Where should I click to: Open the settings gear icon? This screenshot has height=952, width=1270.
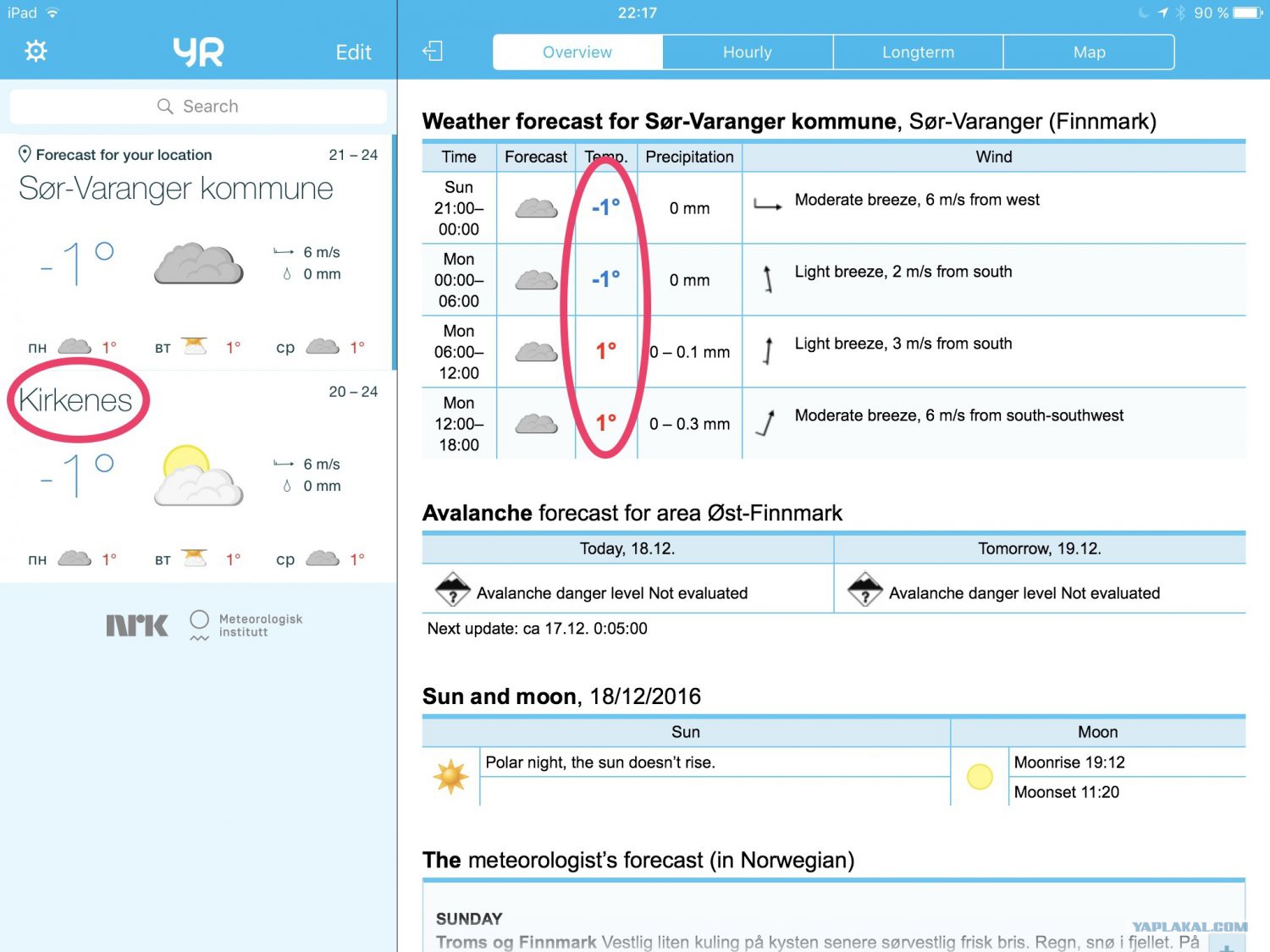tap(36, 52)
